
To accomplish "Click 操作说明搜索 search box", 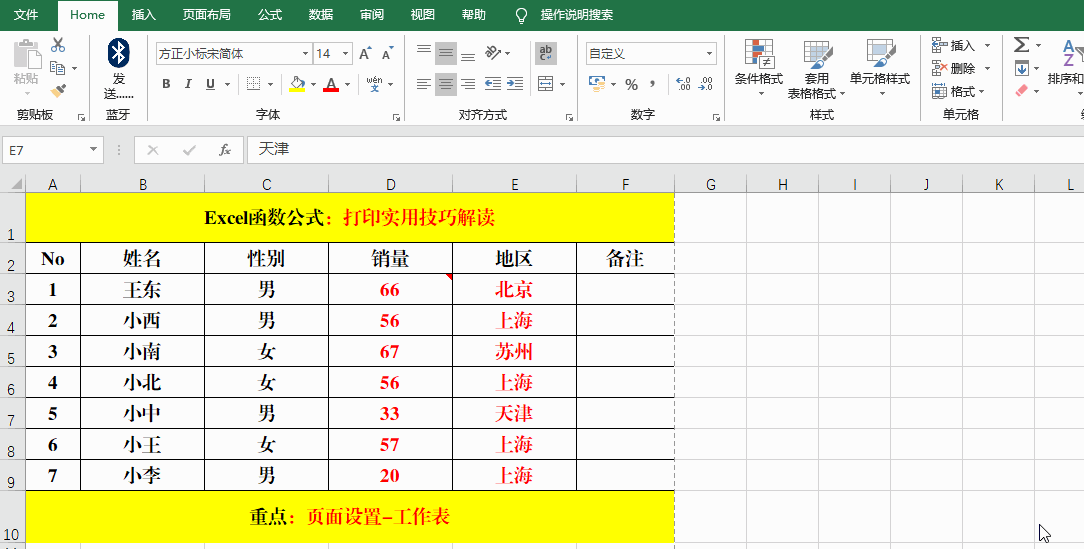I will pos(577,15).
